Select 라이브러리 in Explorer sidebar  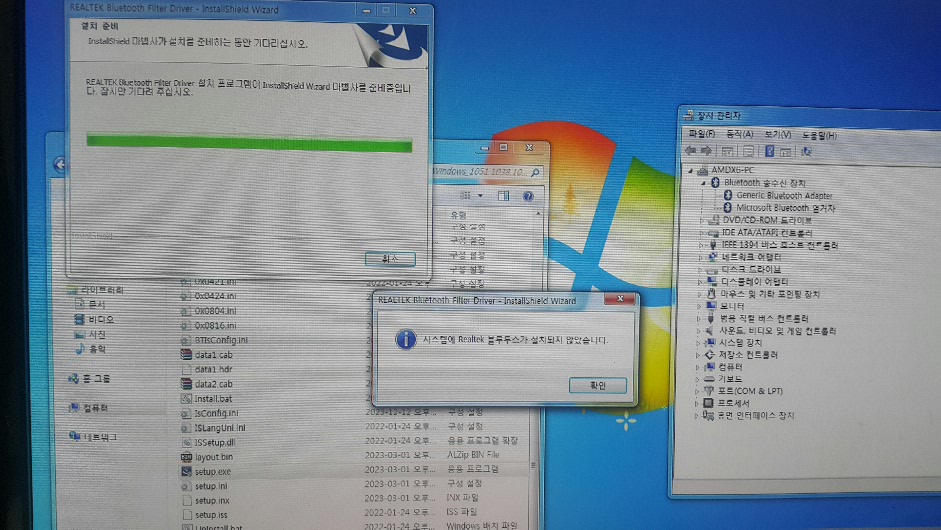96,290
